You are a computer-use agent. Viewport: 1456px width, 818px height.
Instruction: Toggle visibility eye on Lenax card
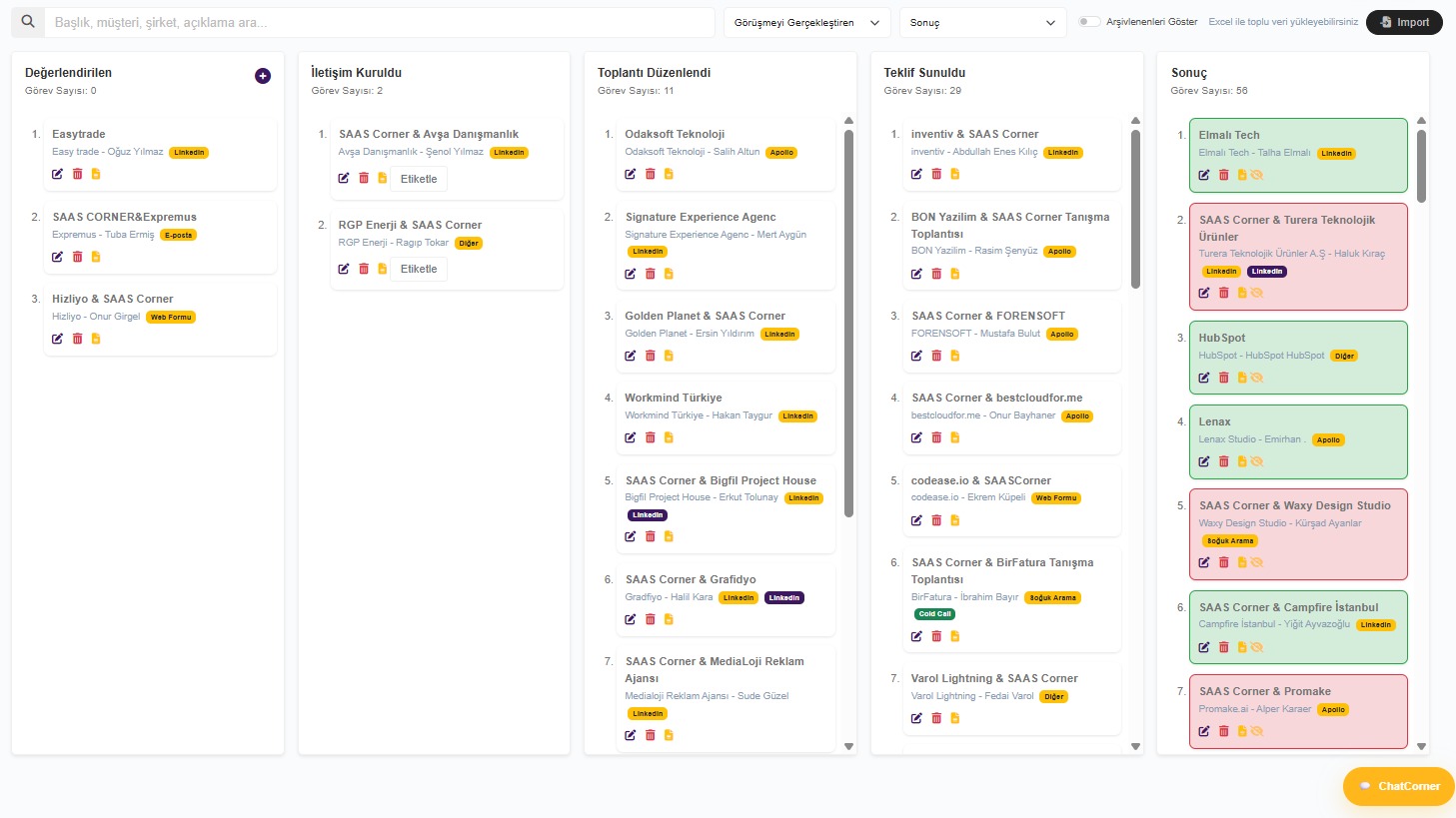(1257, 461)
